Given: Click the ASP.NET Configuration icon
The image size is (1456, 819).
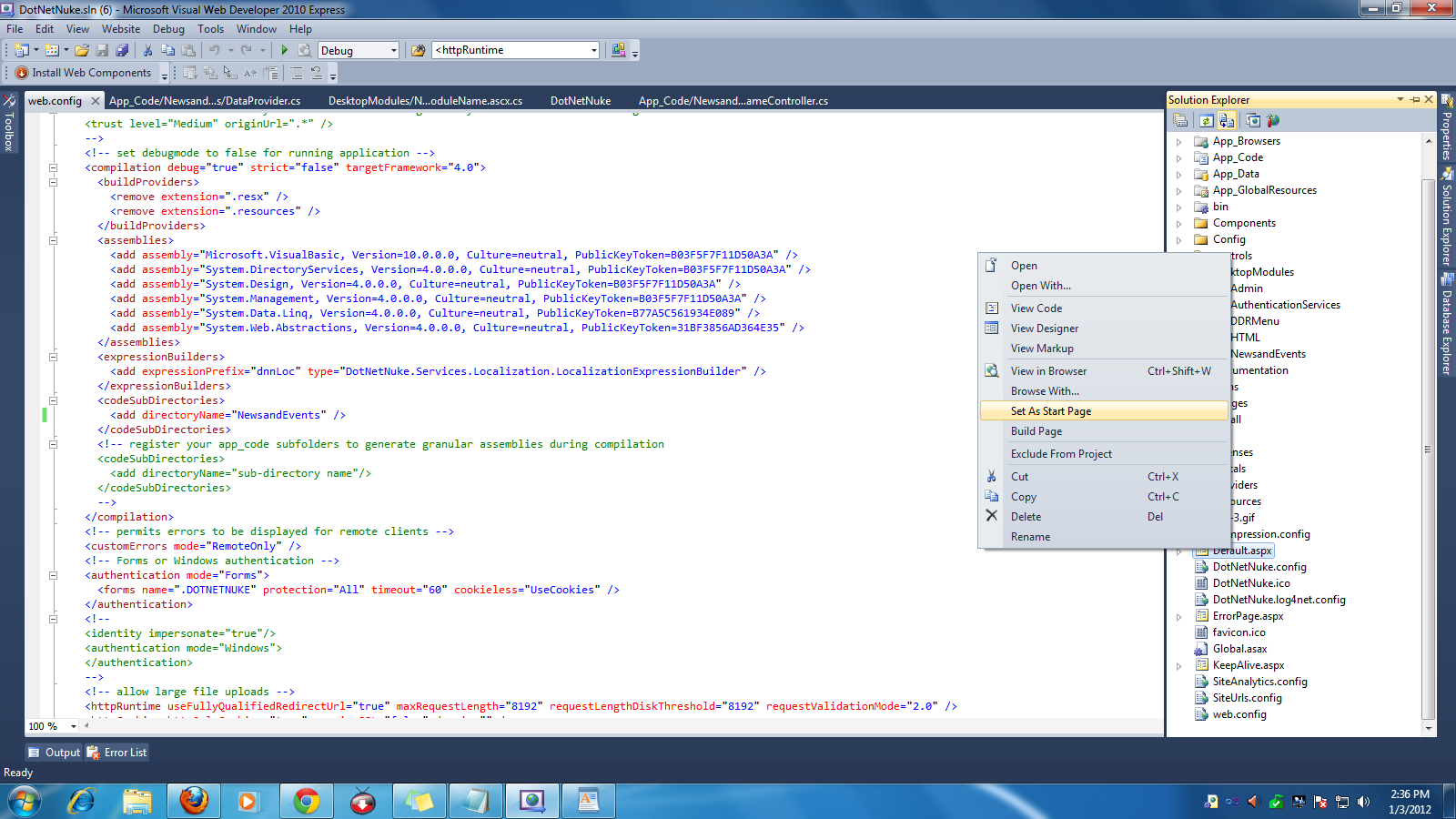Looking at the screenshot, I should (x=1273, y=120).
